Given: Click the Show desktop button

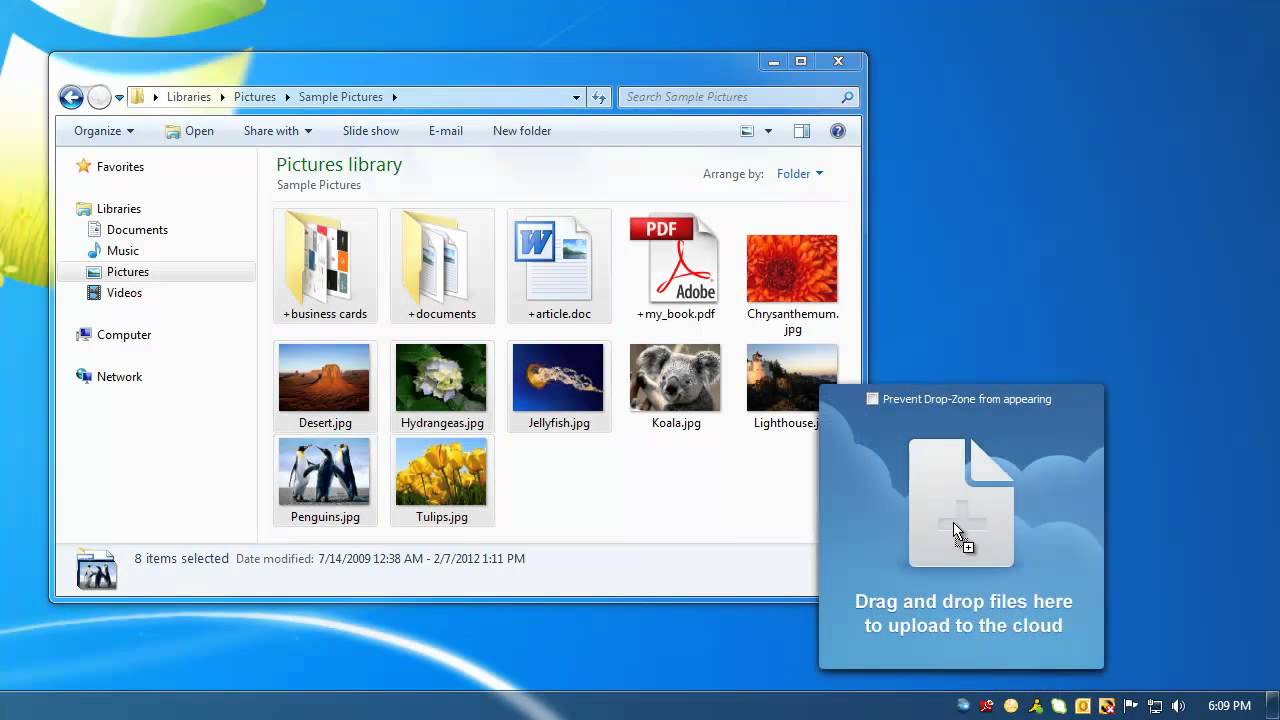Looking at the screenshot, I should click(x=1272, y=705).
